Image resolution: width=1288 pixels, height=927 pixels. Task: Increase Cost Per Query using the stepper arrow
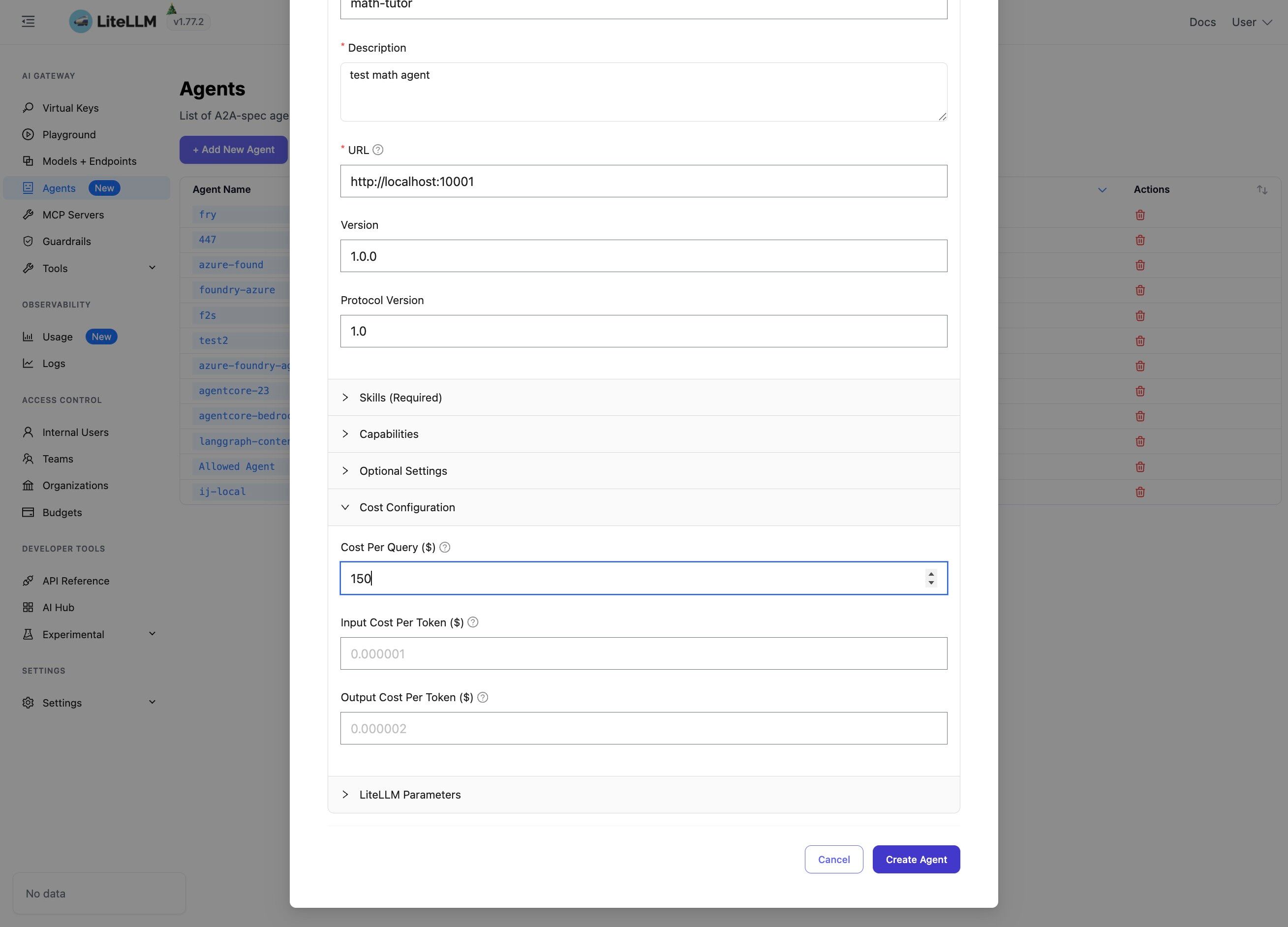pos(931,574)
